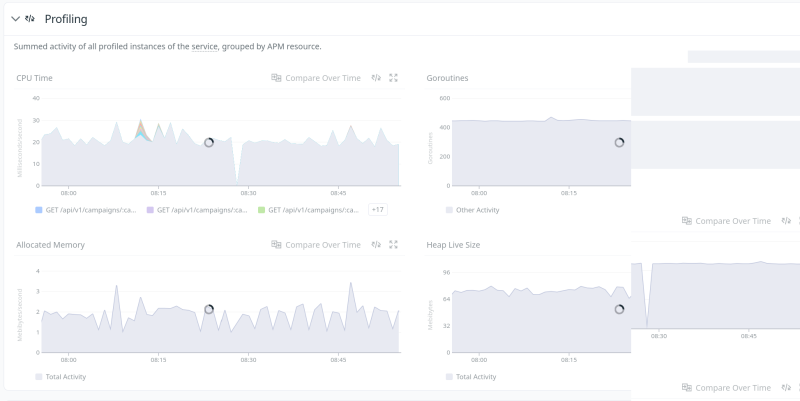
Task: Click the compare icon in CPU Time header
Action: 277,77
